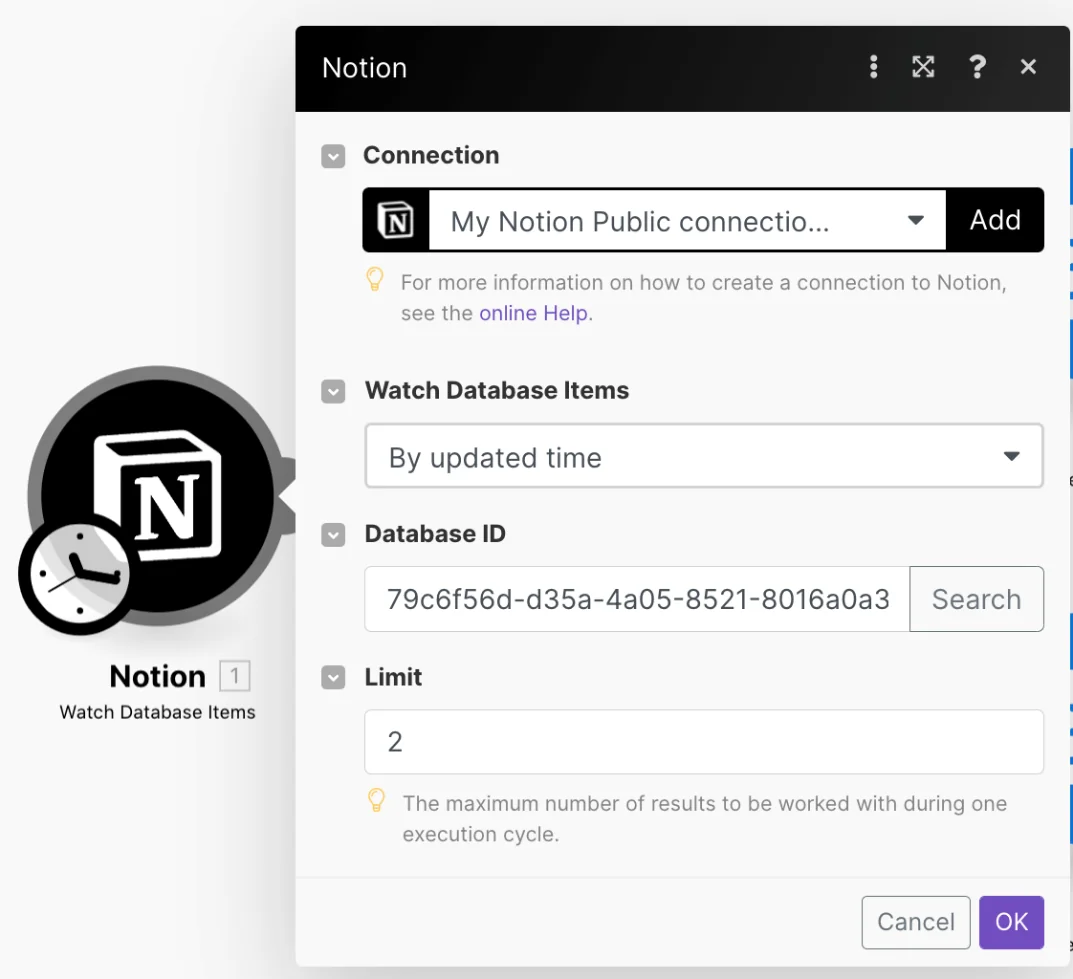
Task: Open the online Help link
Action: point(533,313)
